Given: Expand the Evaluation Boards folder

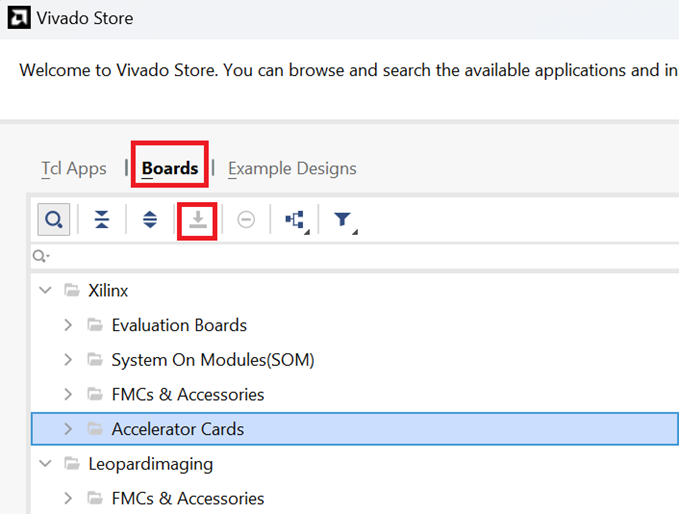Looking at the screenshot, I should 68,325.
